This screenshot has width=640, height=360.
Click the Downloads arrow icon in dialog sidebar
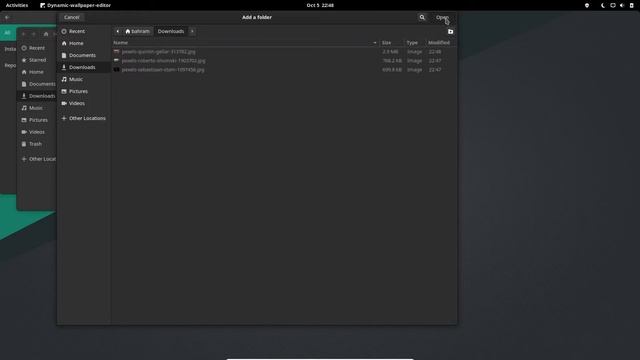(64, 67)
